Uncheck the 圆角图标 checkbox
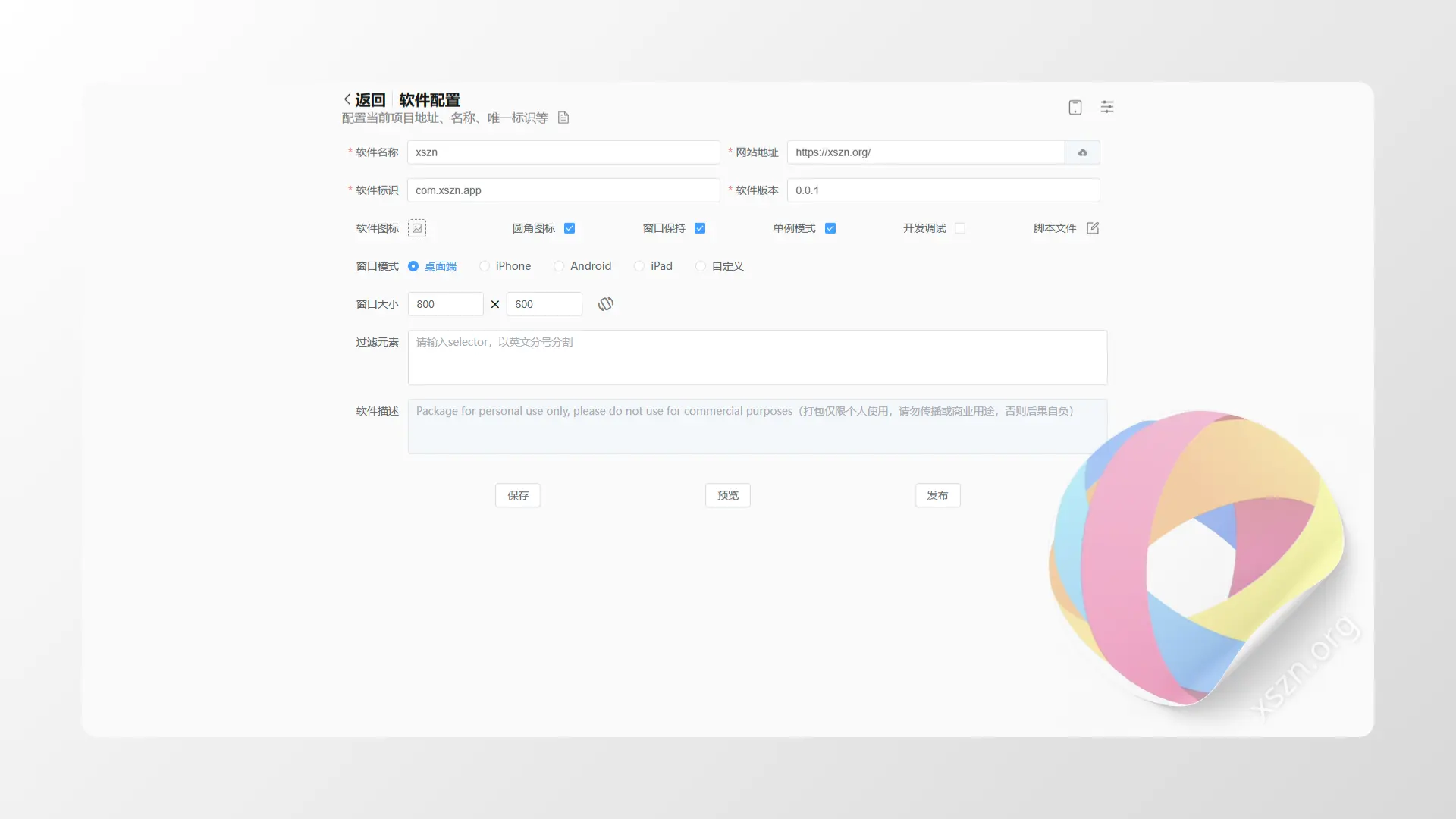The image size is (1456, 819). [570, 228]
